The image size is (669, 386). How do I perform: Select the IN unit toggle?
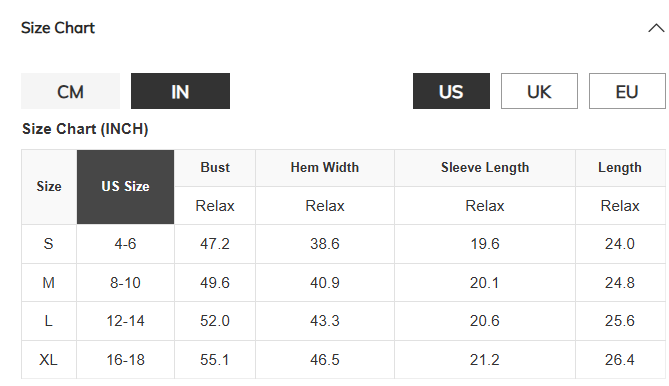[x=180, y=91]
